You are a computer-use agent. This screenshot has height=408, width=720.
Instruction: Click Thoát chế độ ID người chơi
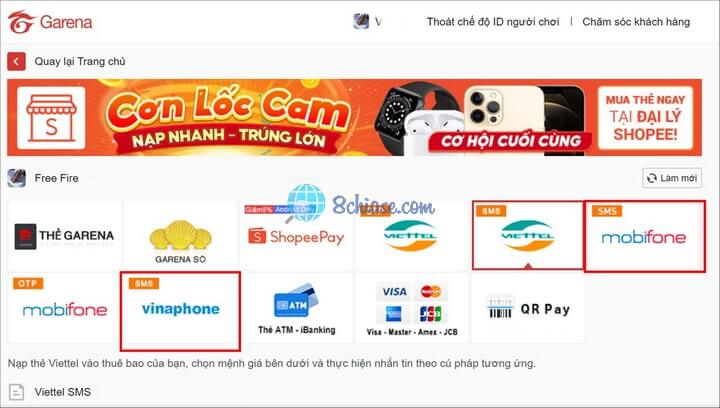pos(493,22)
